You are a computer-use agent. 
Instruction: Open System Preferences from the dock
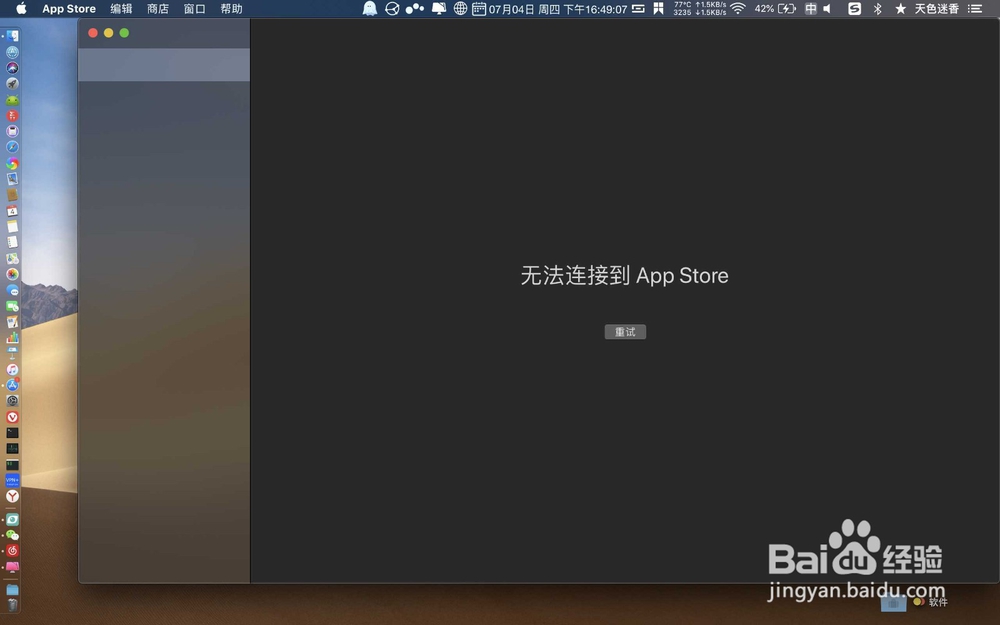(x=12, y=401)
